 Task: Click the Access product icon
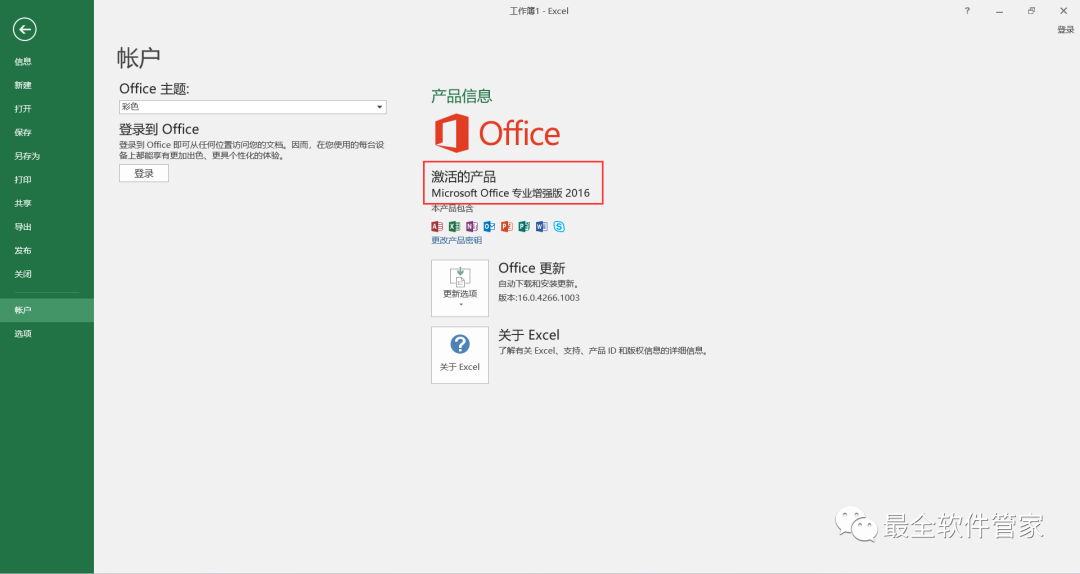pos(437,226)
